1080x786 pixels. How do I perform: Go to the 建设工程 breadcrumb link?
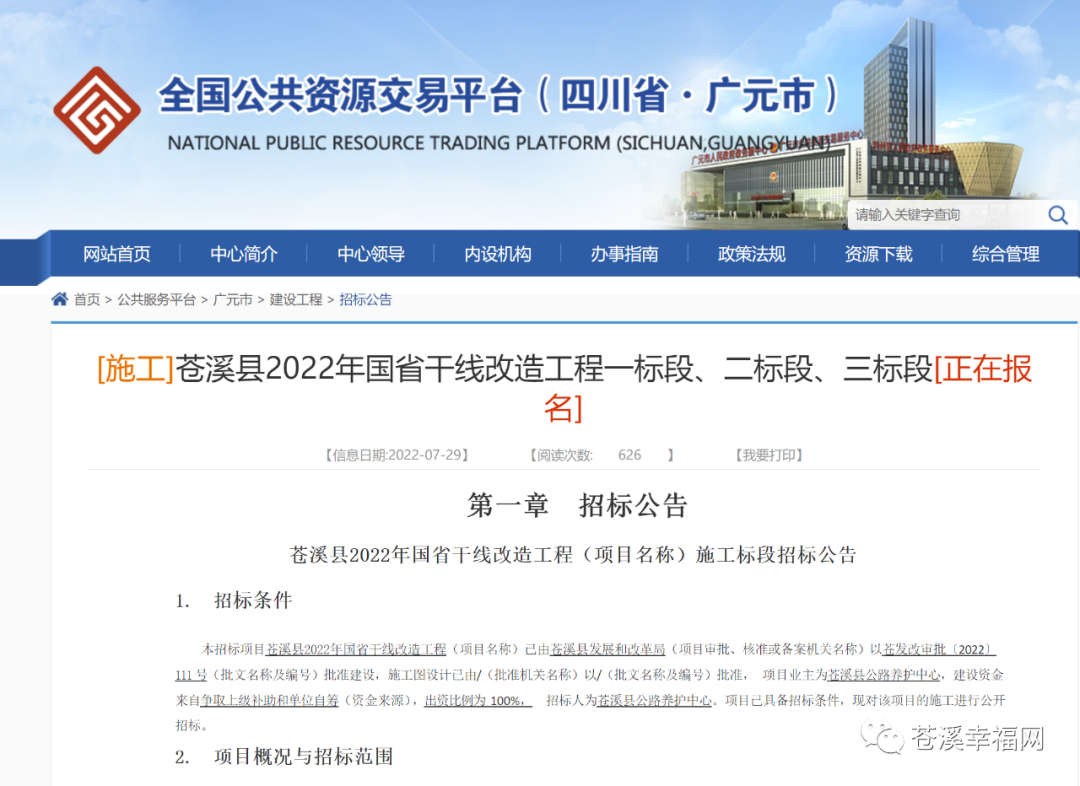click(x=295, y=300)
